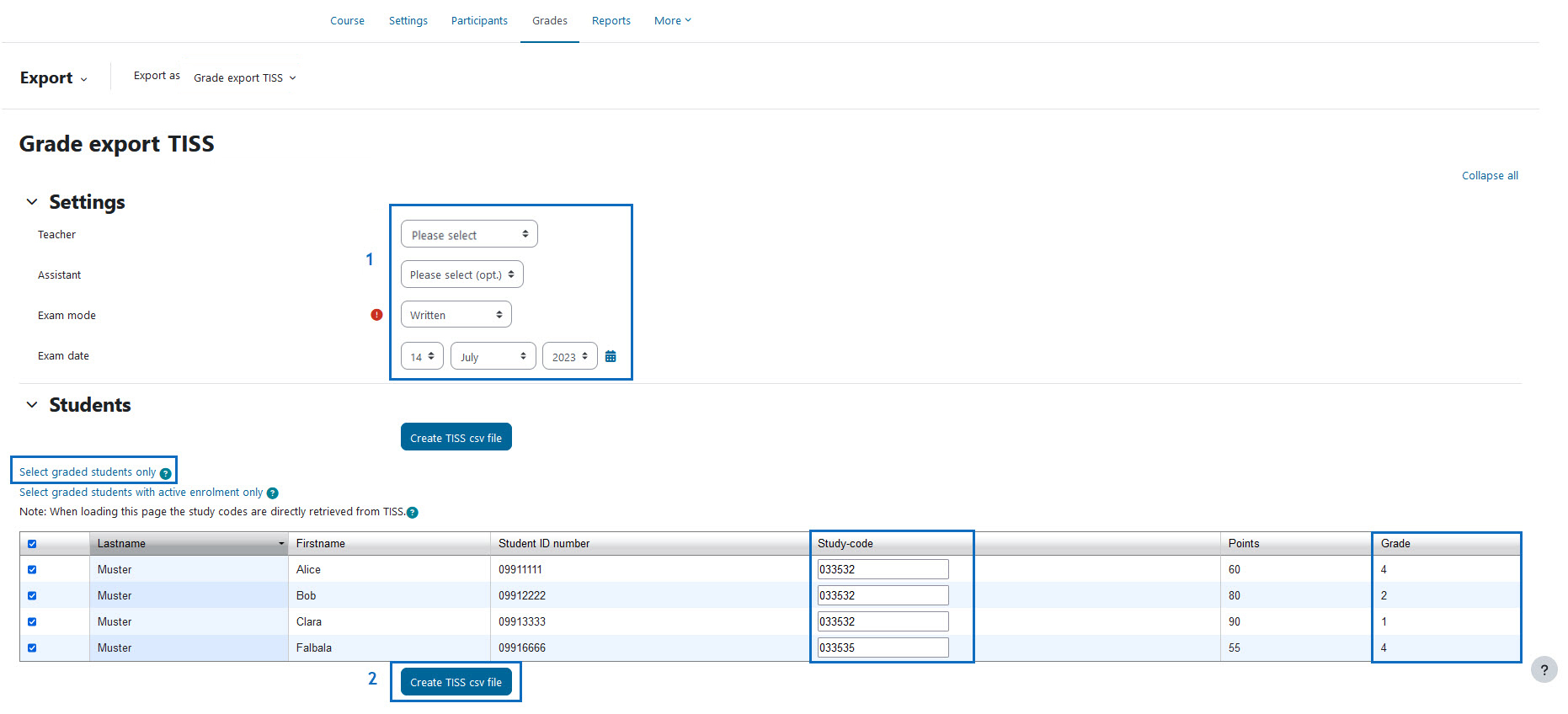Image resolution: width=1568 pixels, height=714 pixels.
Task: Uncheck the checkbox for Clara Muster
Action: [x=32, y=622]
